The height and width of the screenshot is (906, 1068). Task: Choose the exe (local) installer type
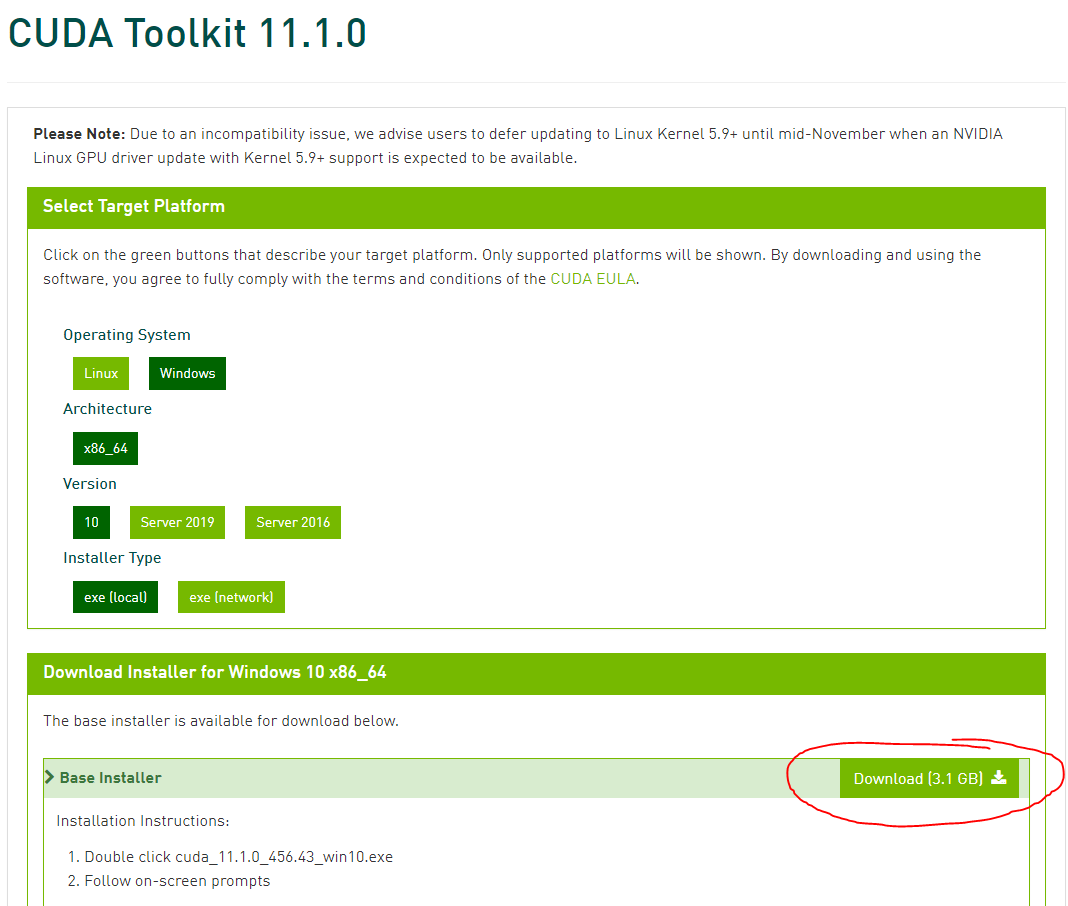point(116,597)
